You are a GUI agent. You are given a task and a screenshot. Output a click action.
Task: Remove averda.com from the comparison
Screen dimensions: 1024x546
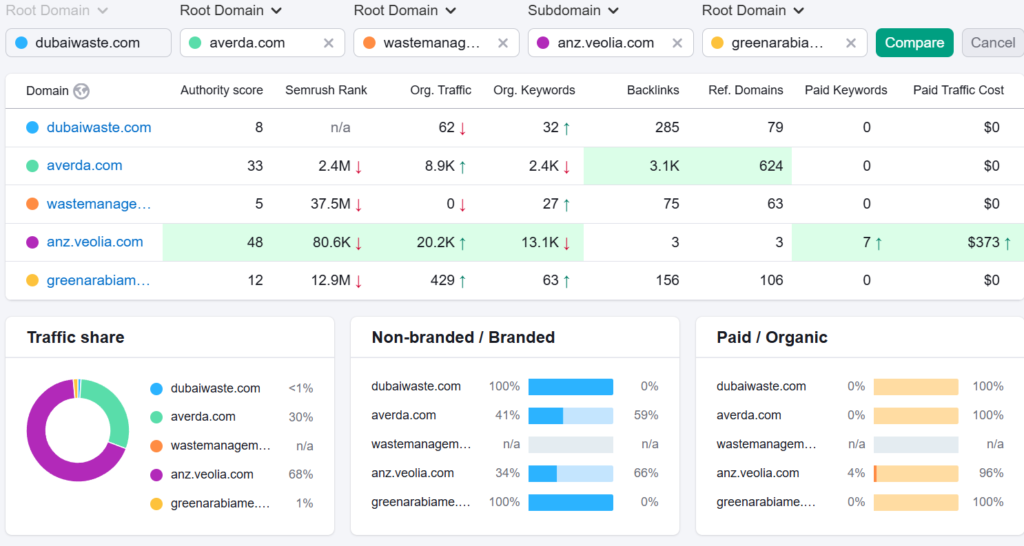tap(329, 43)
